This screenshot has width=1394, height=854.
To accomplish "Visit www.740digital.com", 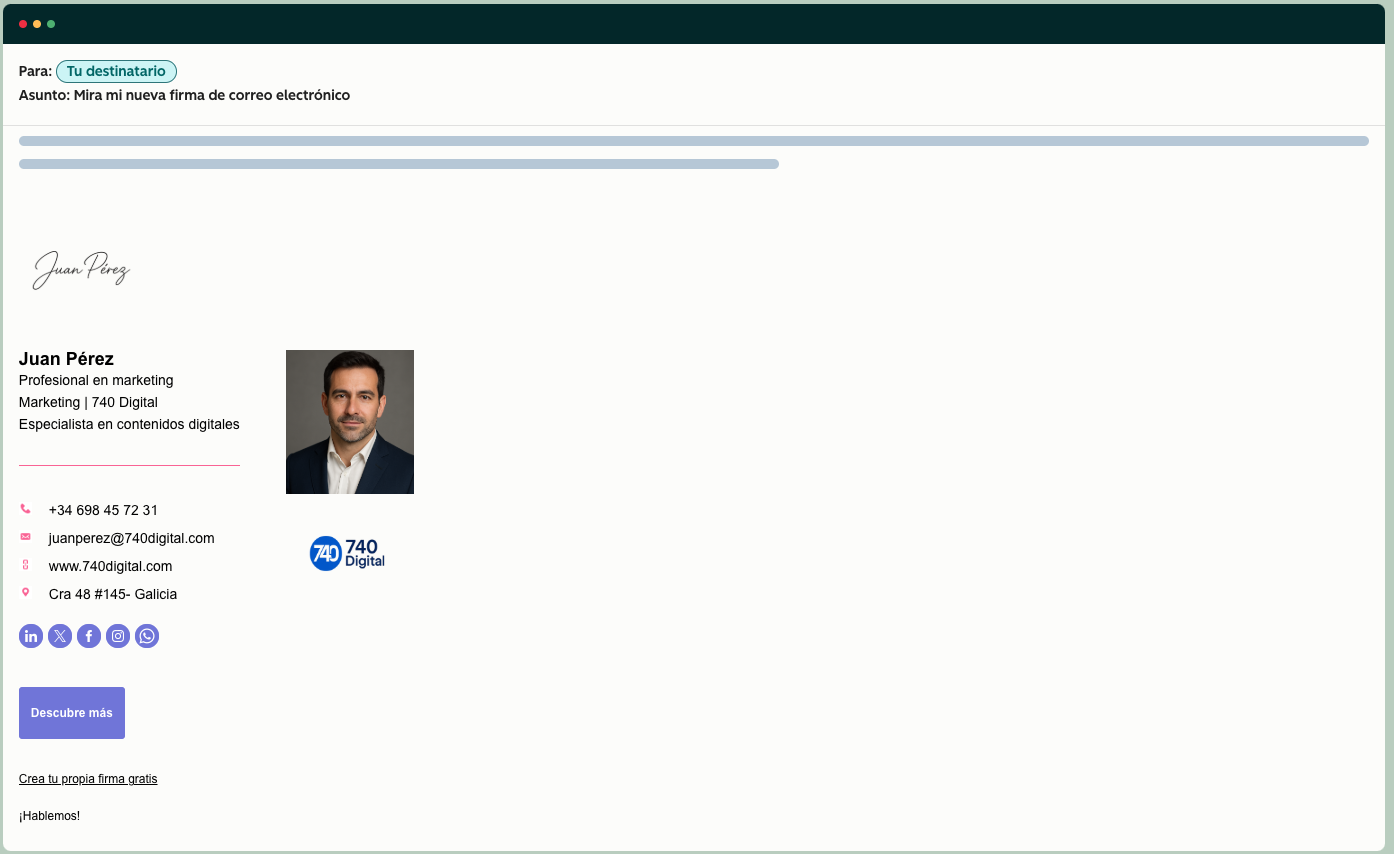I will tap(110, 566).
